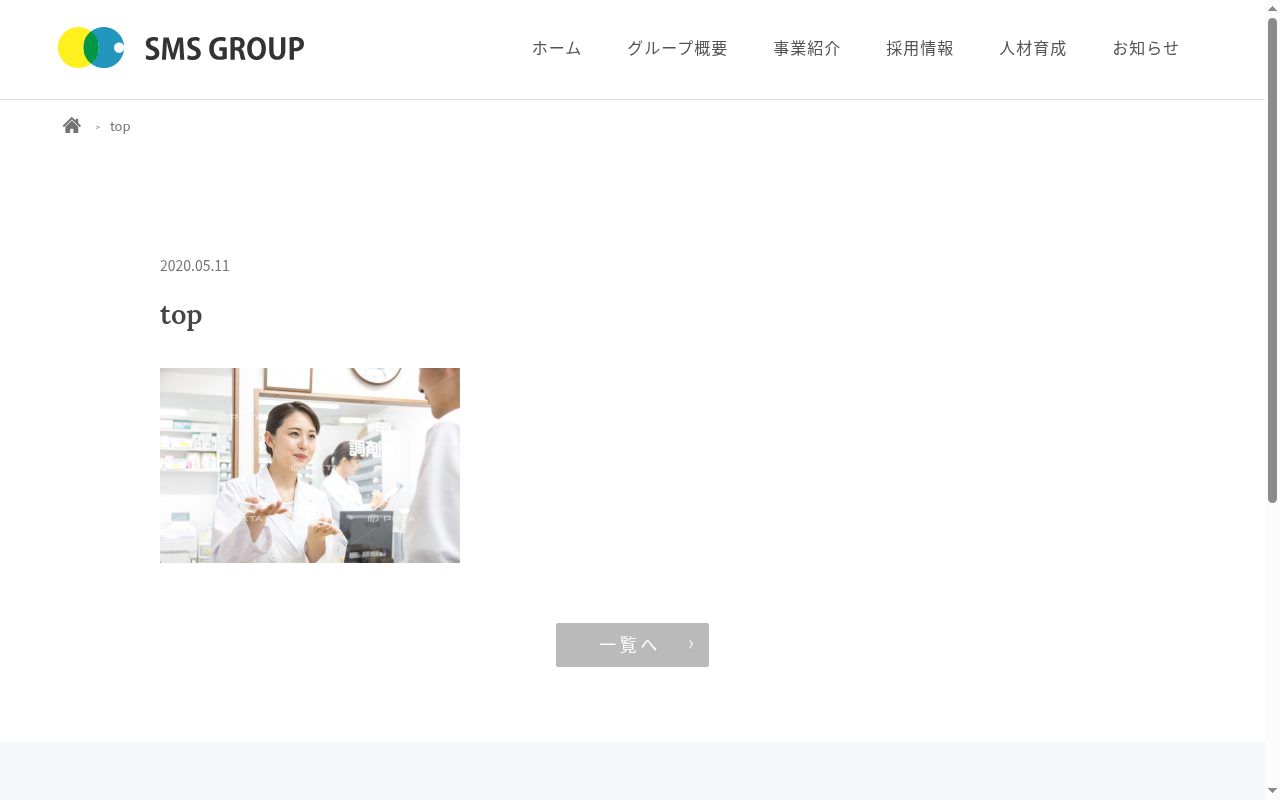This screenshot has width=1280, height=800.
Task: Open the 人材育成 menu item
Action: tap(1033, 48)
